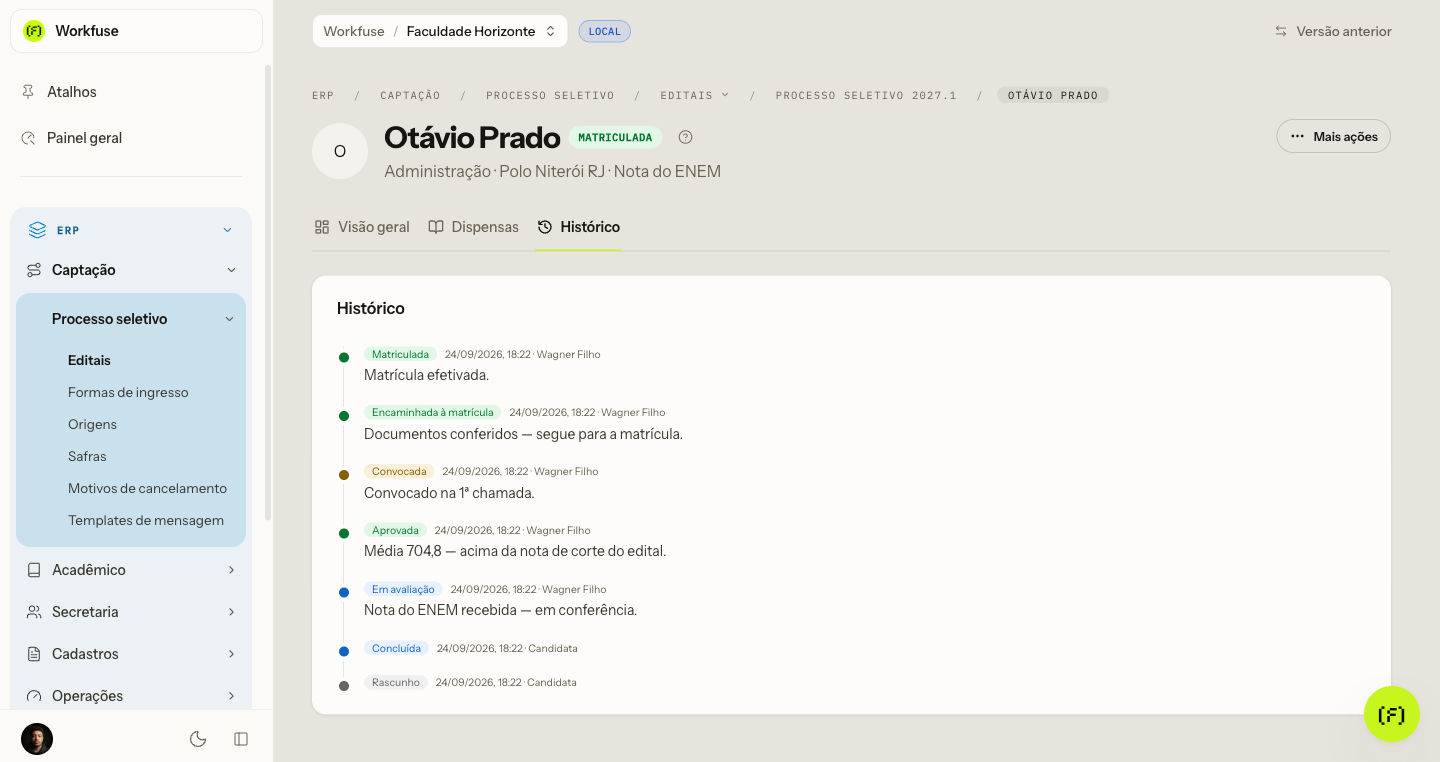Open Motivos de cancelamento menu item
The width and height of the screenshot is (1440, 762).
[x=147, y=488]
